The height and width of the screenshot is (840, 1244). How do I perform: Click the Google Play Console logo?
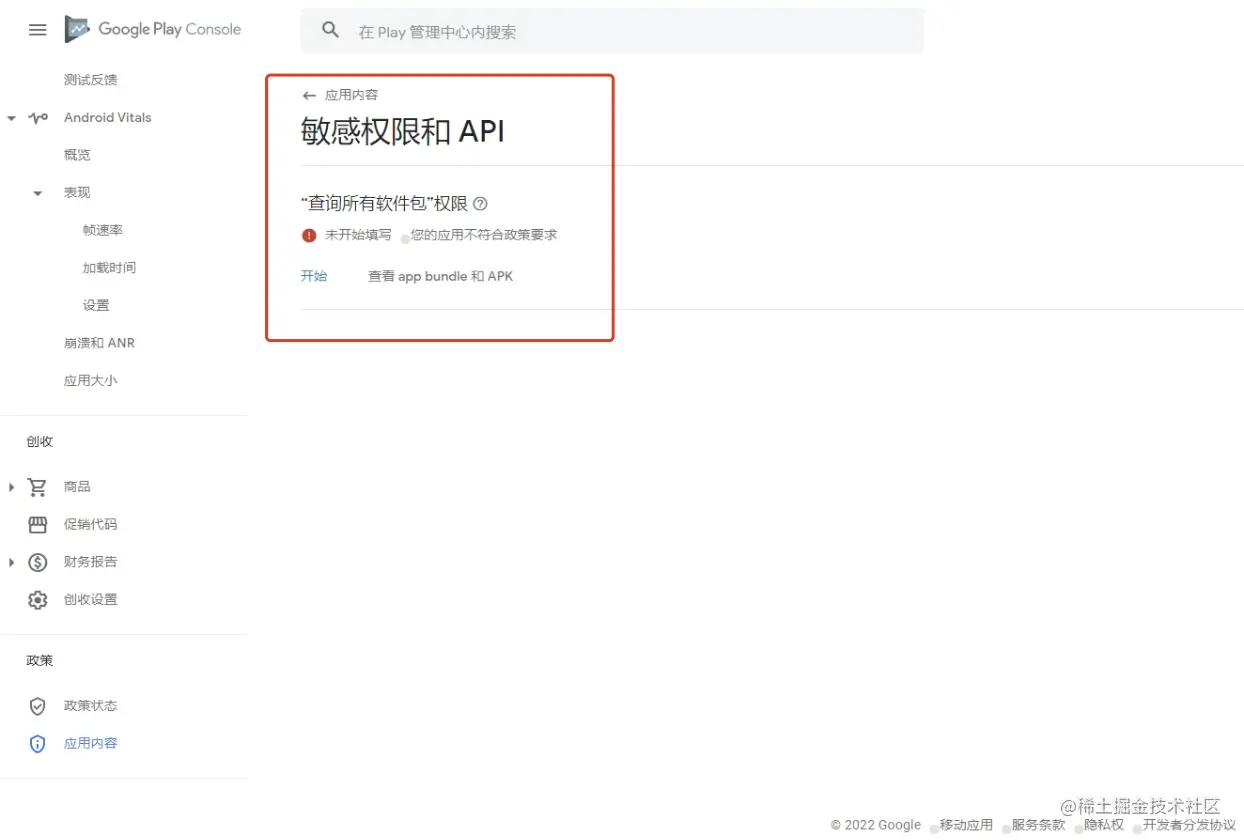click(152, 29)
